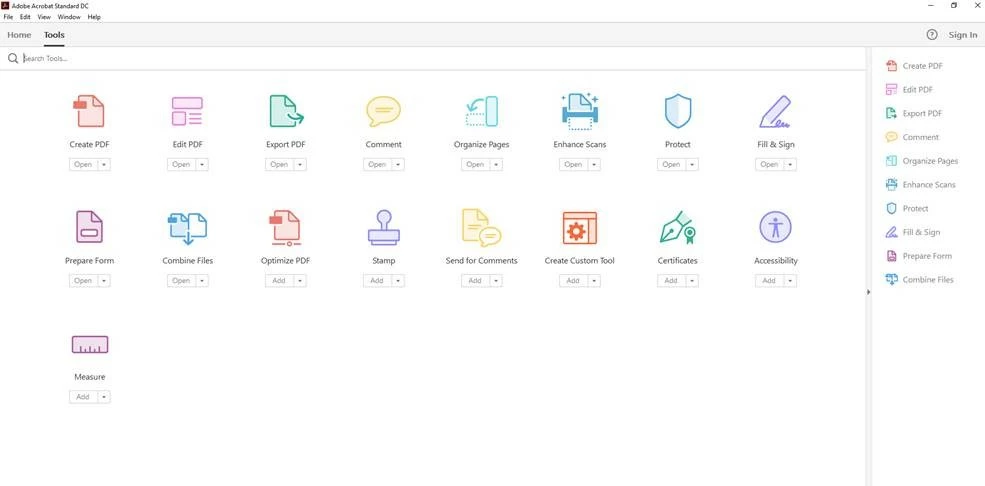985x486 pixels.
Task: Click Export PDF icon in right sidebar
Action: coord(891,113)
